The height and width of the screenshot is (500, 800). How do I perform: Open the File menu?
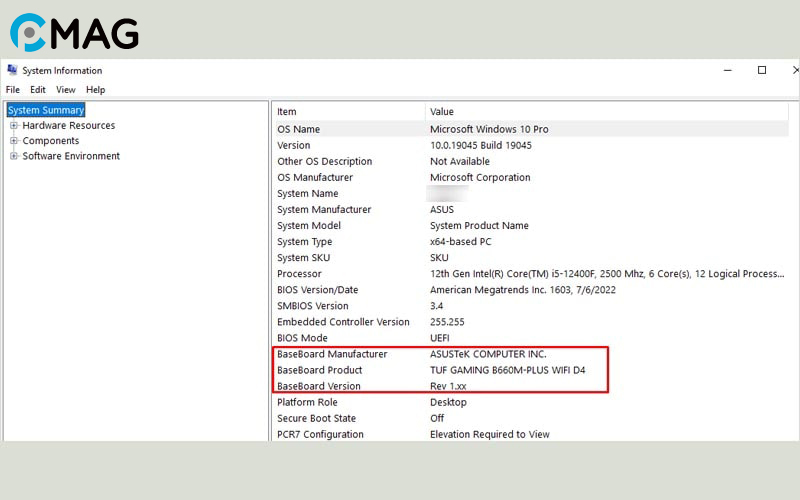(x=13, y=90)
